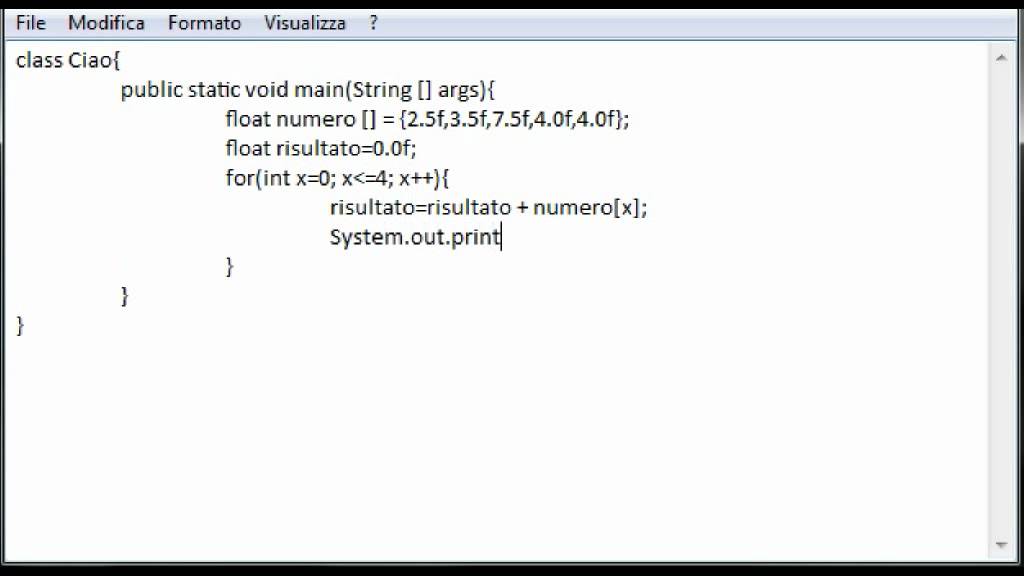Click the vertical scrollbar track
Screen dimensions: 1024x576
tap(1001, 300)
